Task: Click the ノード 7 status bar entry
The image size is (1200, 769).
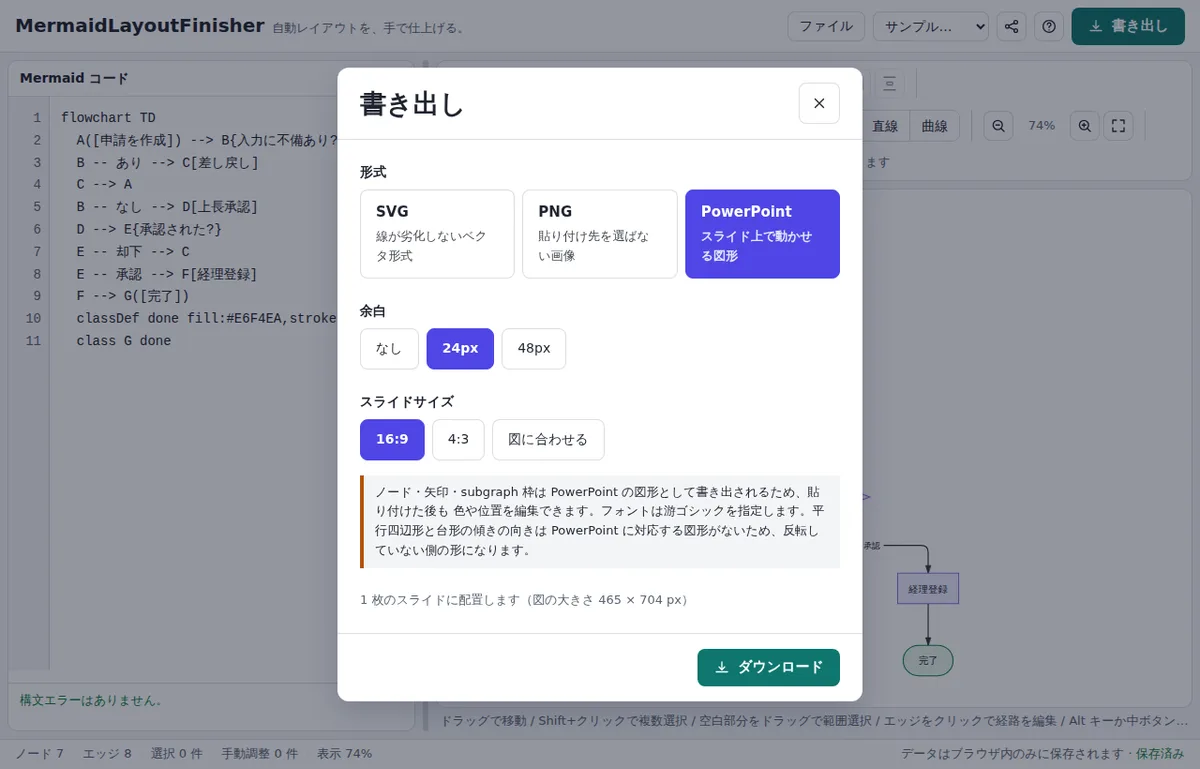Action: 40,753
